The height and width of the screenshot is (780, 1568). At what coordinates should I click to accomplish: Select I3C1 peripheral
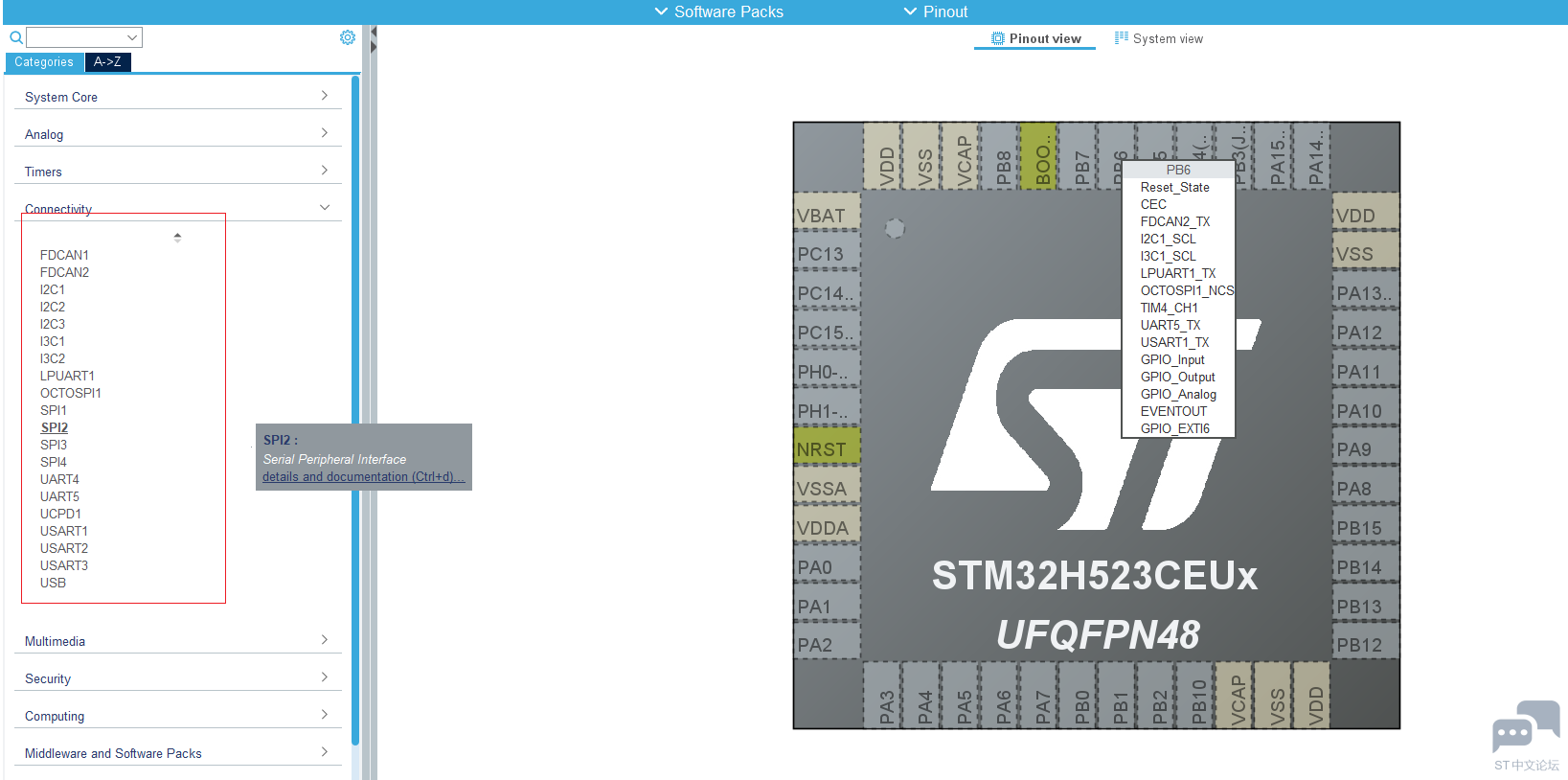click(53, 341)
